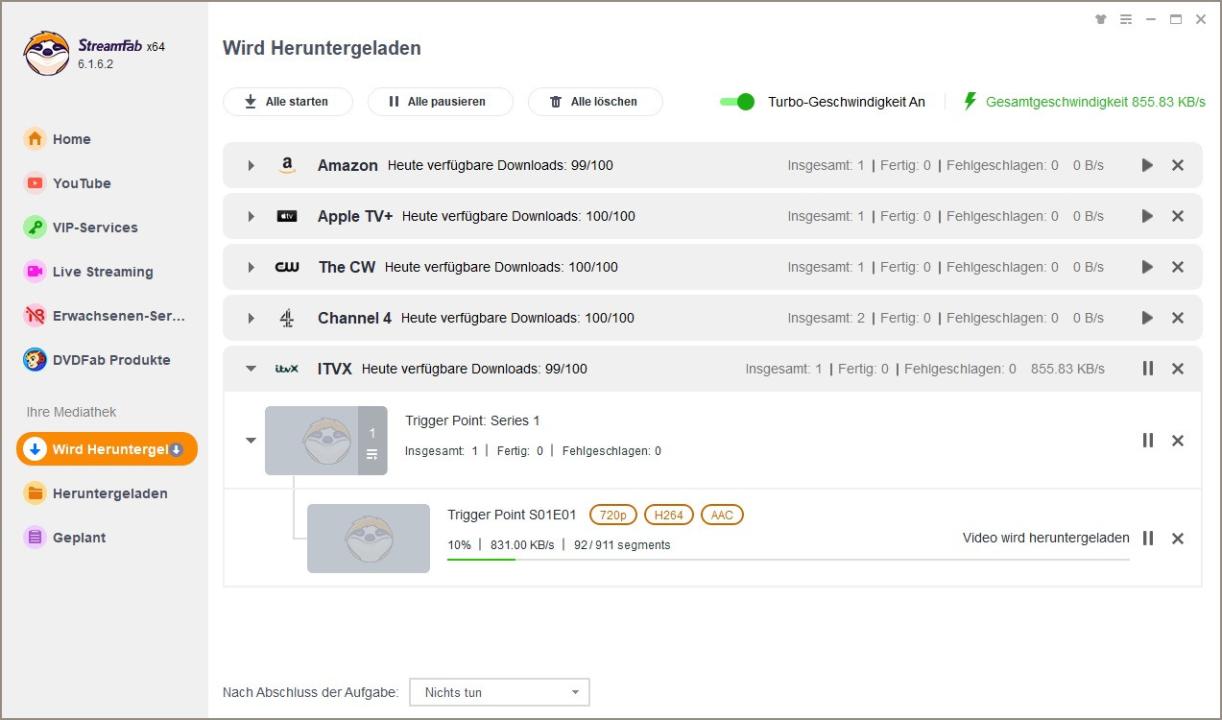Toggle Turbo-Geschwindigkeit switch off
1222x720 pixels.
pyautogui.click(x=737, y=102)
